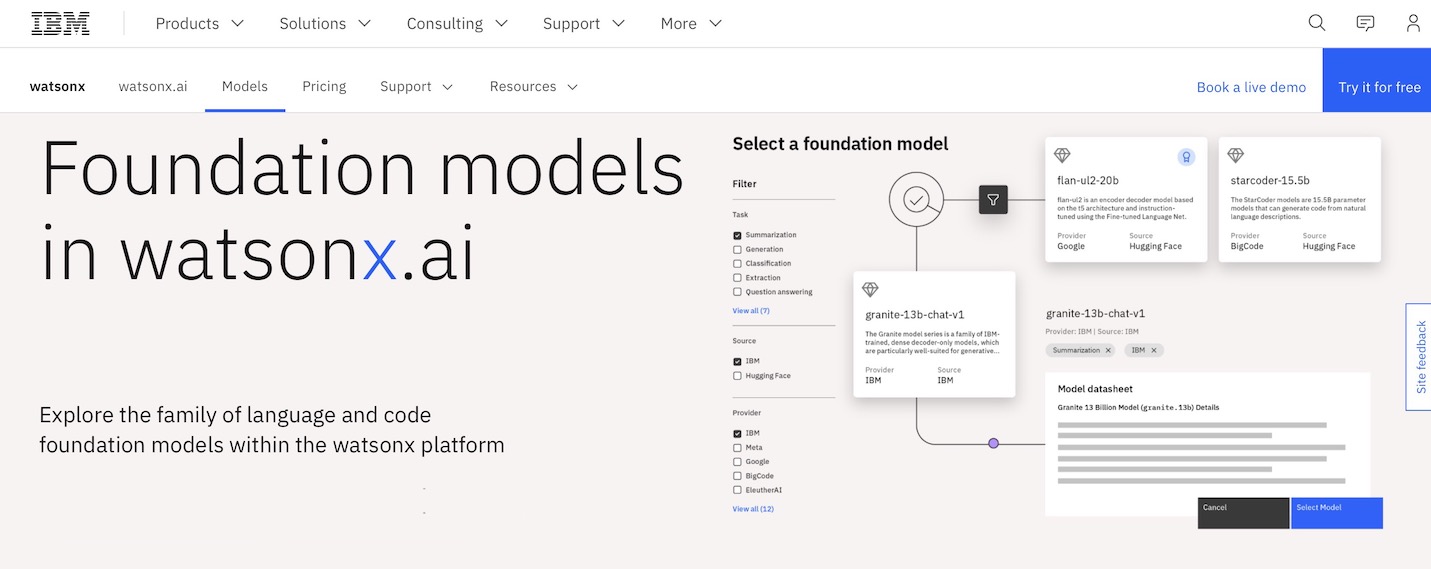Go to the watsonx.ai tab
This screenshot has width=1431, height=569.
153,87
